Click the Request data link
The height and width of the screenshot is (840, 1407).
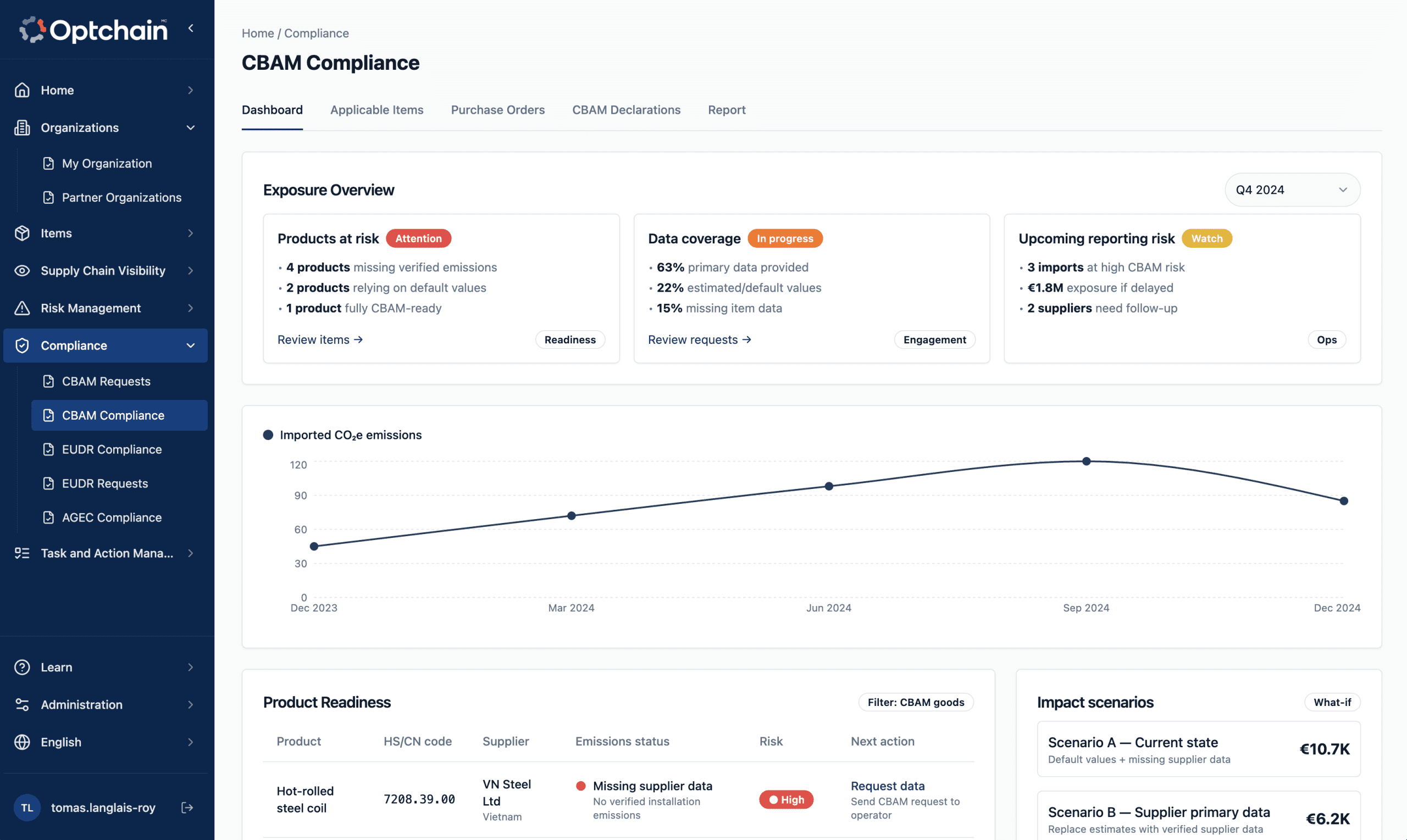coord(887,786)
